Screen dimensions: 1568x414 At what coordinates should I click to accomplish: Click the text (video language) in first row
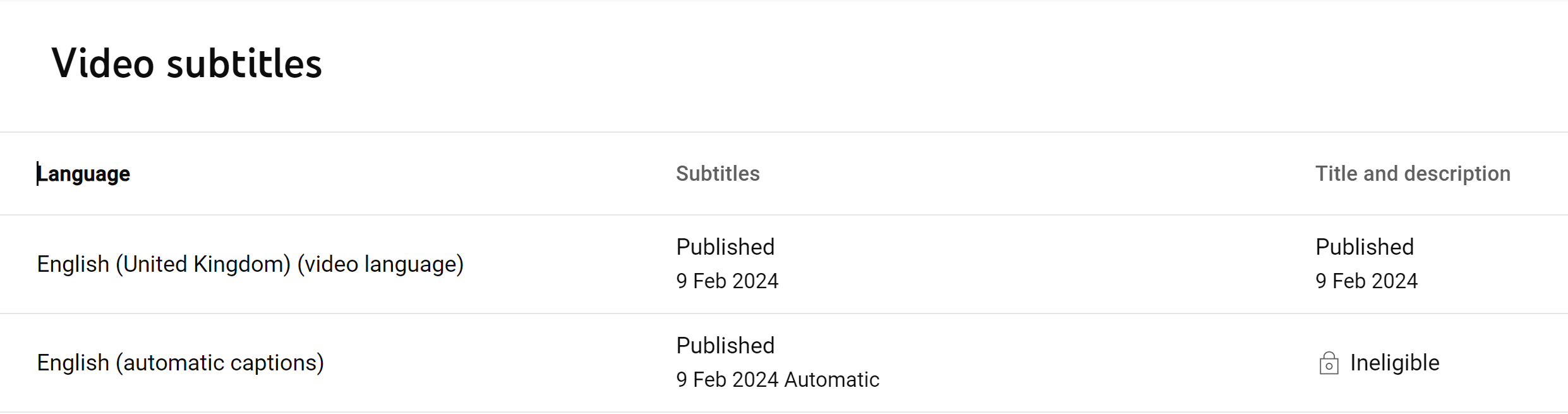(x=380, y=264)
